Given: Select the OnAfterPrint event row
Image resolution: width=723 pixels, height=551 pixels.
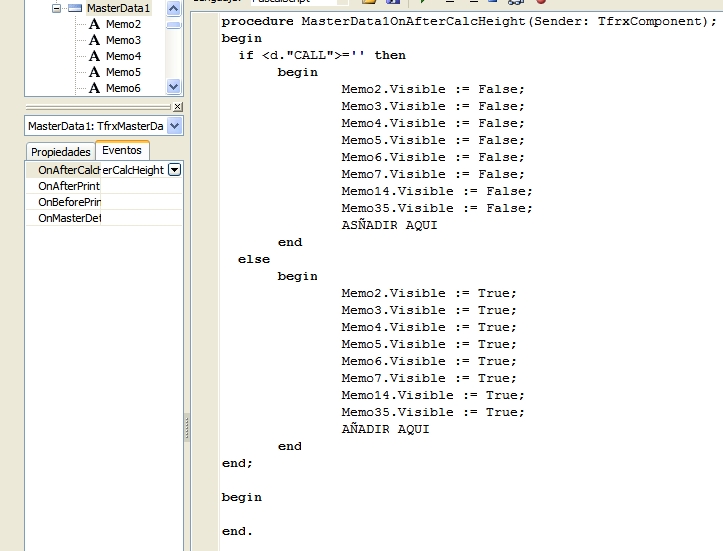Looking at the screenshot, I should click(68, 186).
